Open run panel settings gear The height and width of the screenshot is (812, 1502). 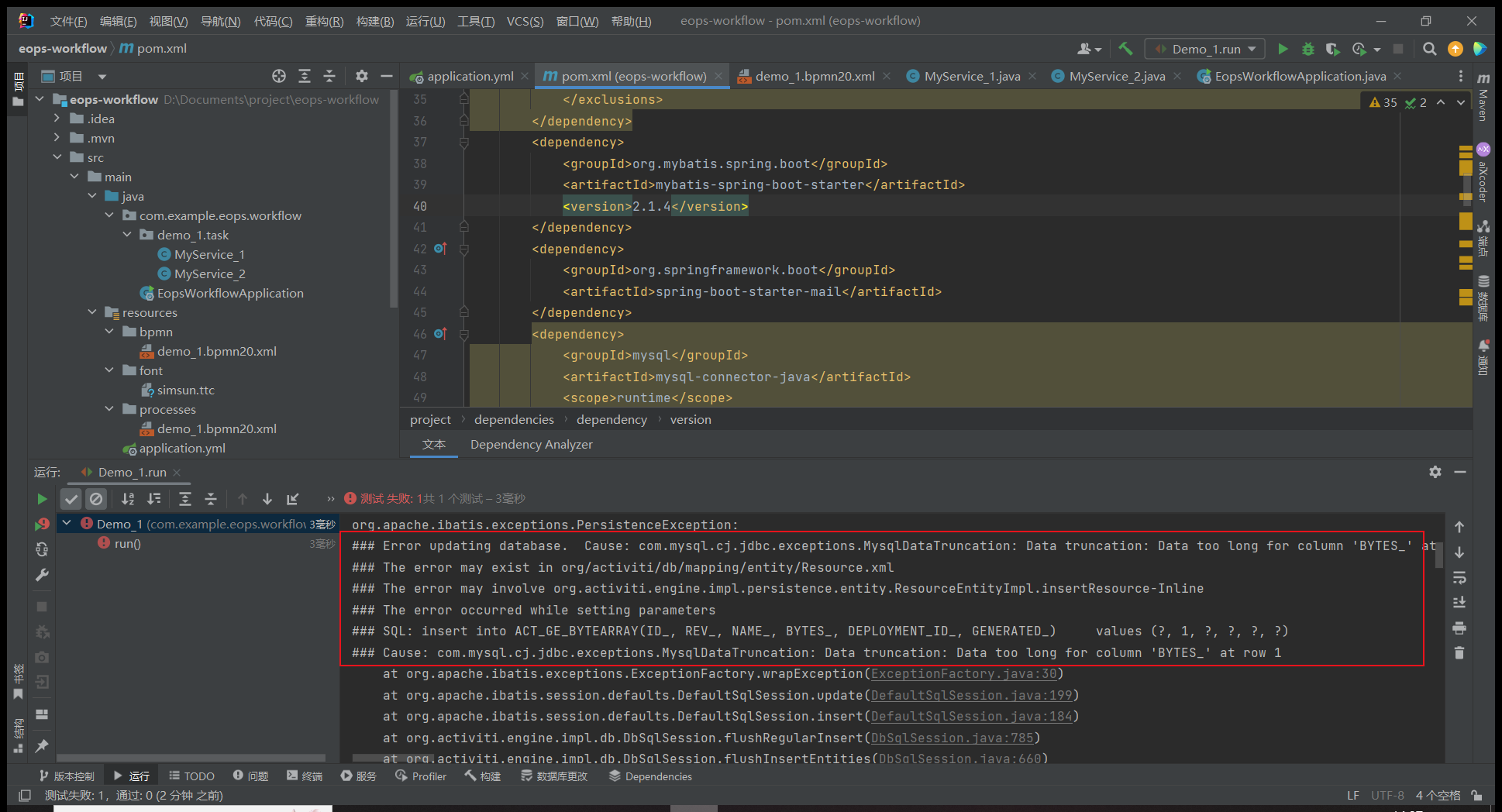[1435, 472]
